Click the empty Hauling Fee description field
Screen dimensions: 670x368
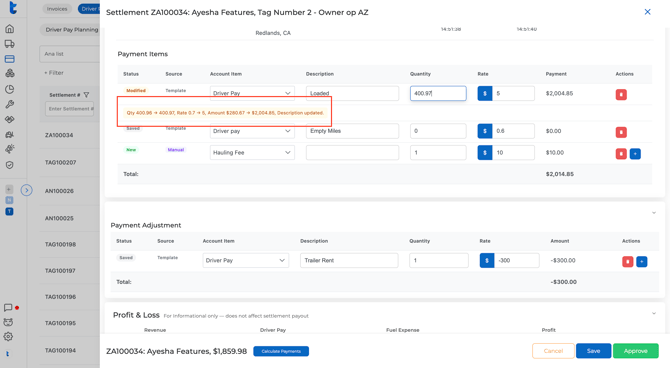tap(352, 153)
